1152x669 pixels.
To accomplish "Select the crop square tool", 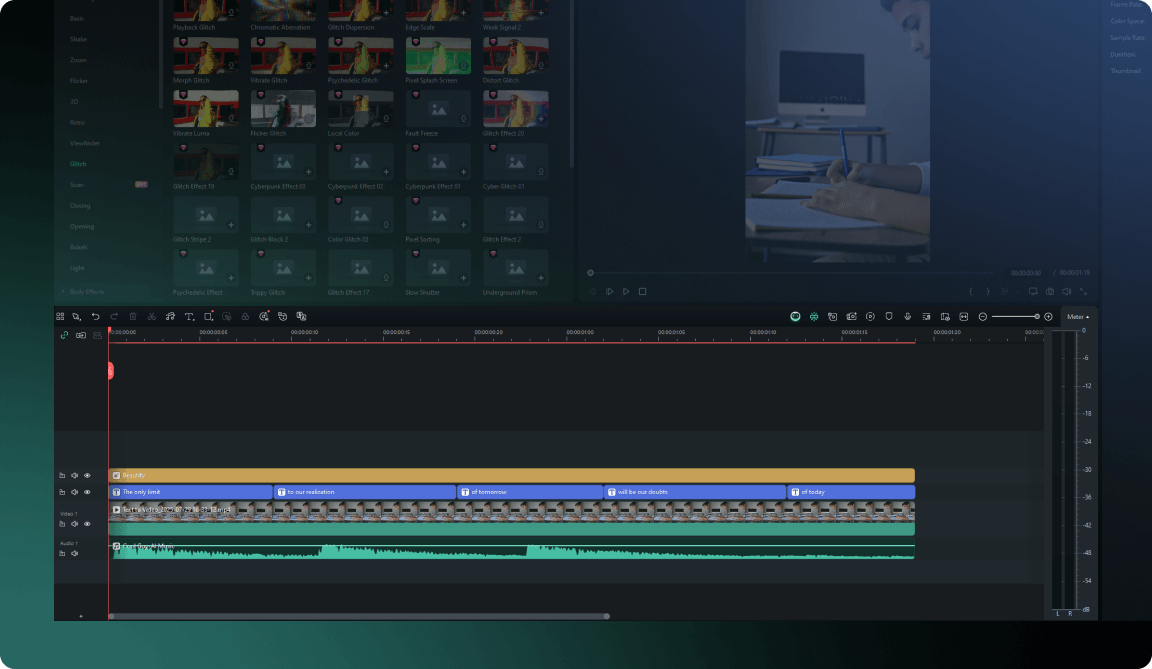I will tap(209, 317).
